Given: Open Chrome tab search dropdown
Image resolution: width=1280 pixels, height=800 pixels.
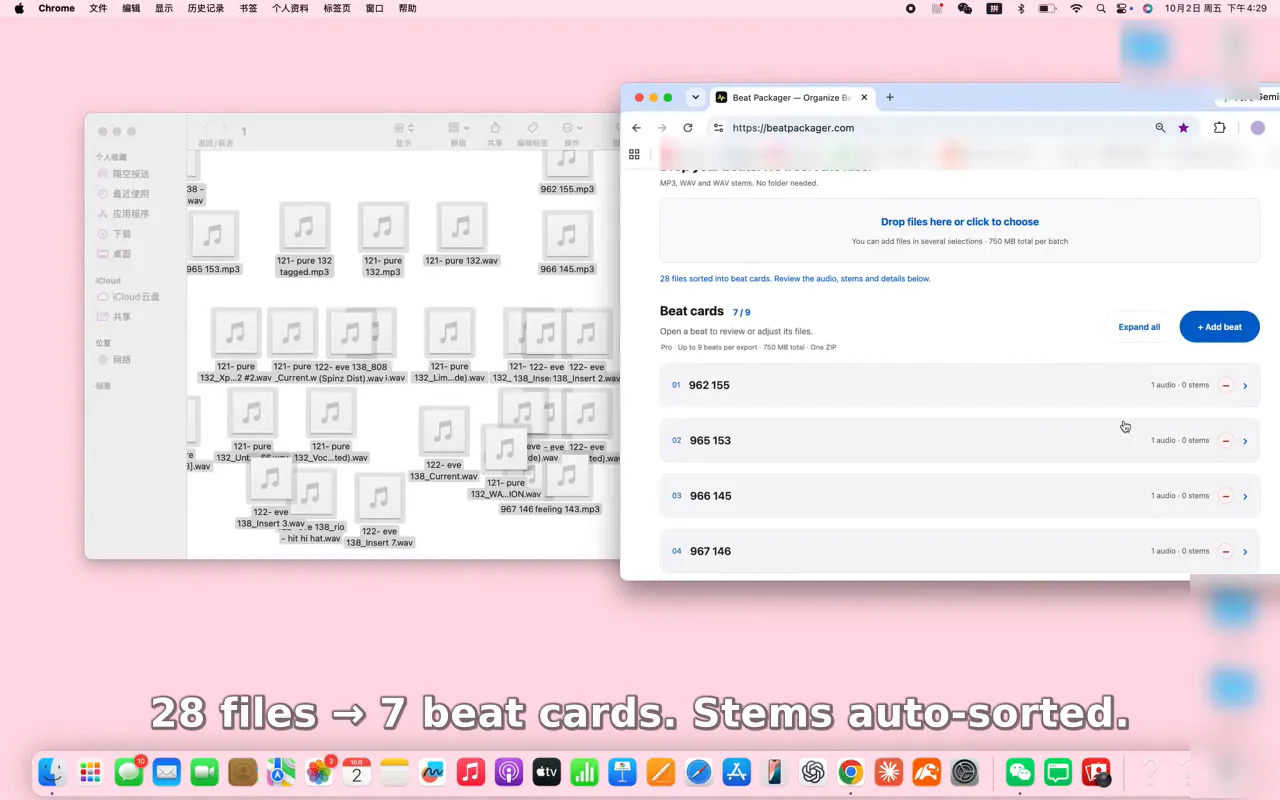Looking at the screenshot, I should [x=695, y=98].
